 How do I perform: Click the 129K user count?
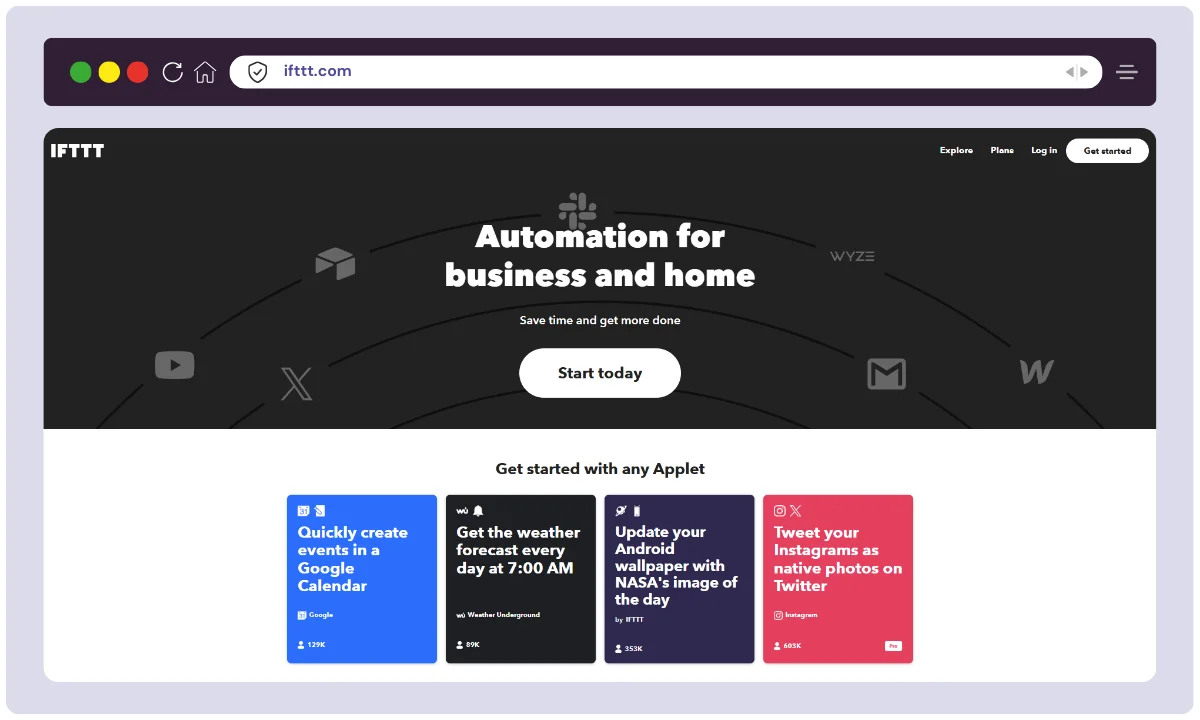click(316, 645)
